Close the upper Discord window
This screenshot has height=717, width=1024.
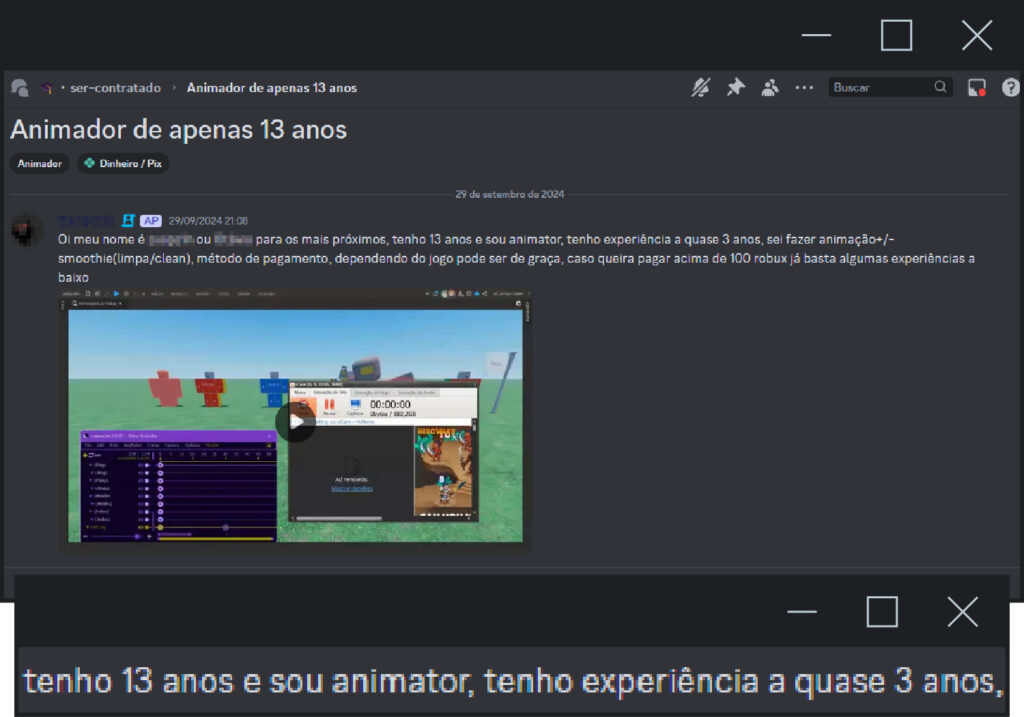(976, 35)
